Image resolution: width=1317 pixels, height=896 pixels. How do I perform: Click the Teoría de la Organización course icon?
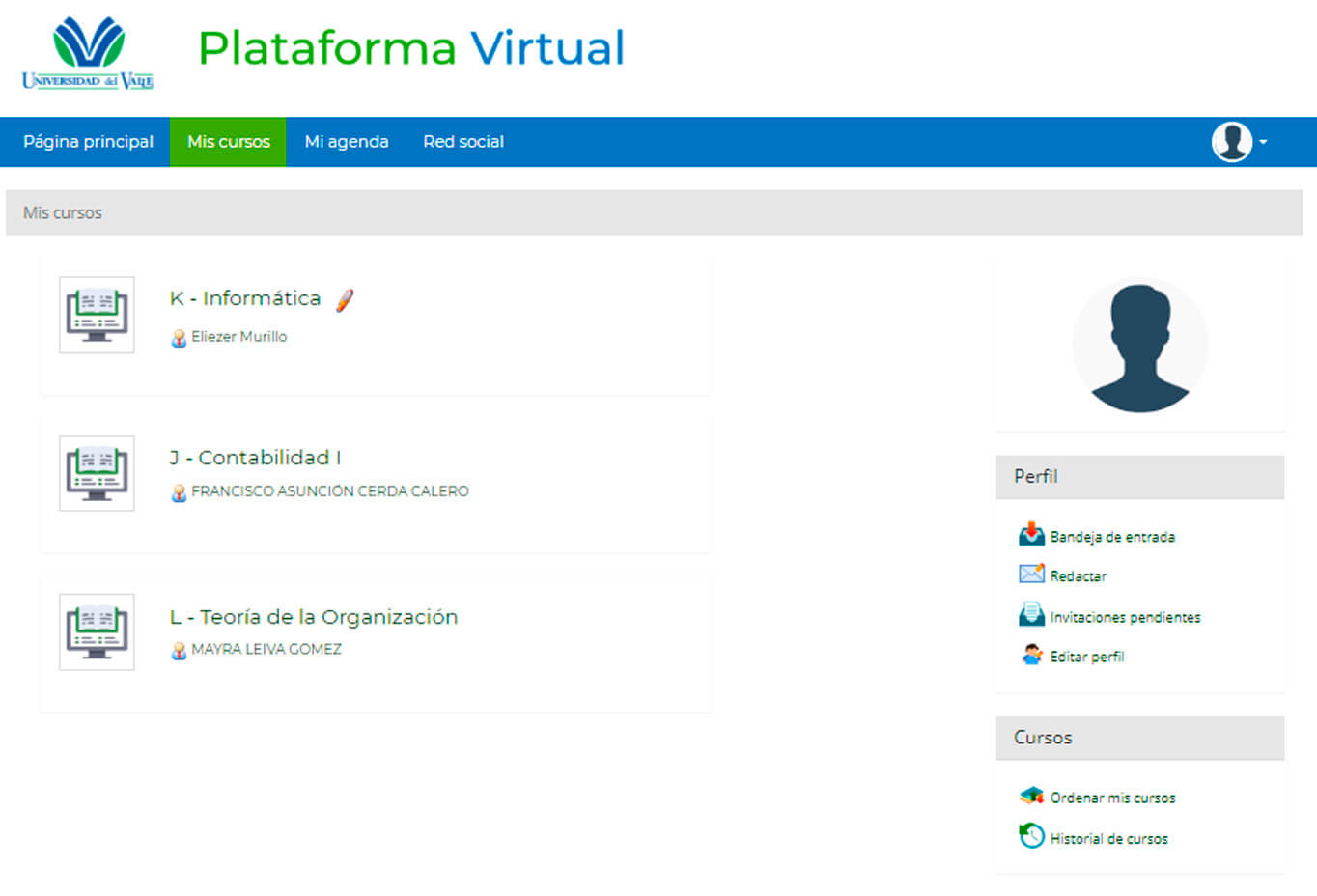click(97, 632)
